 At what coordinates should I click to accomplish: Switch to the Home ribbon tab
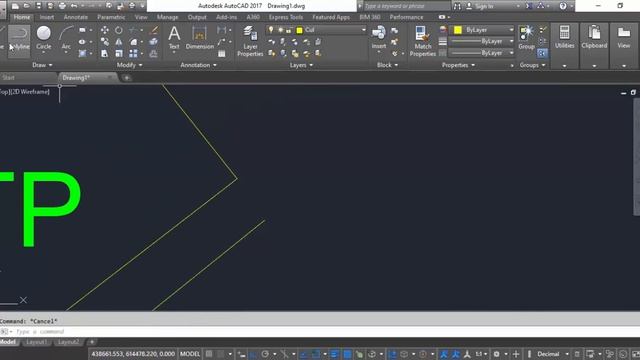[22, 17]
